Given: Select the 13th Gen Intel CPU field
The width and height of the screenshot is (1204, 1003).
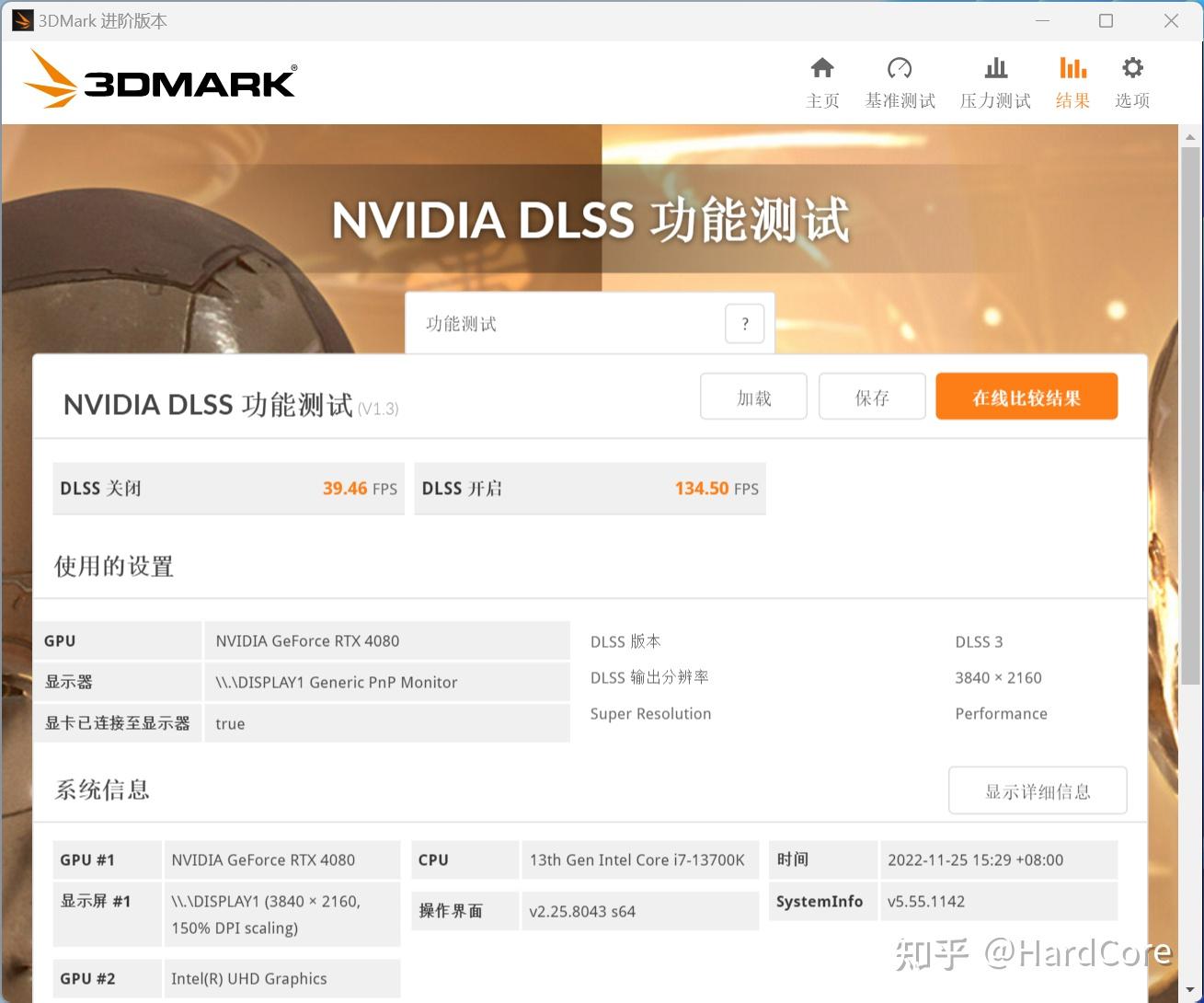Looking at the screenshot, I should [640, 859].
